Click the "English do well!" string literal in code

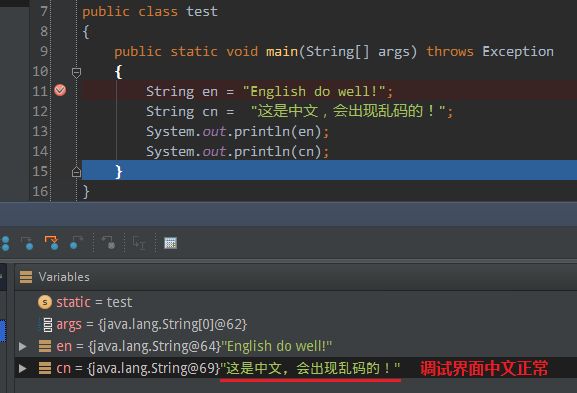pyautogui.click(x=314, y=91)
